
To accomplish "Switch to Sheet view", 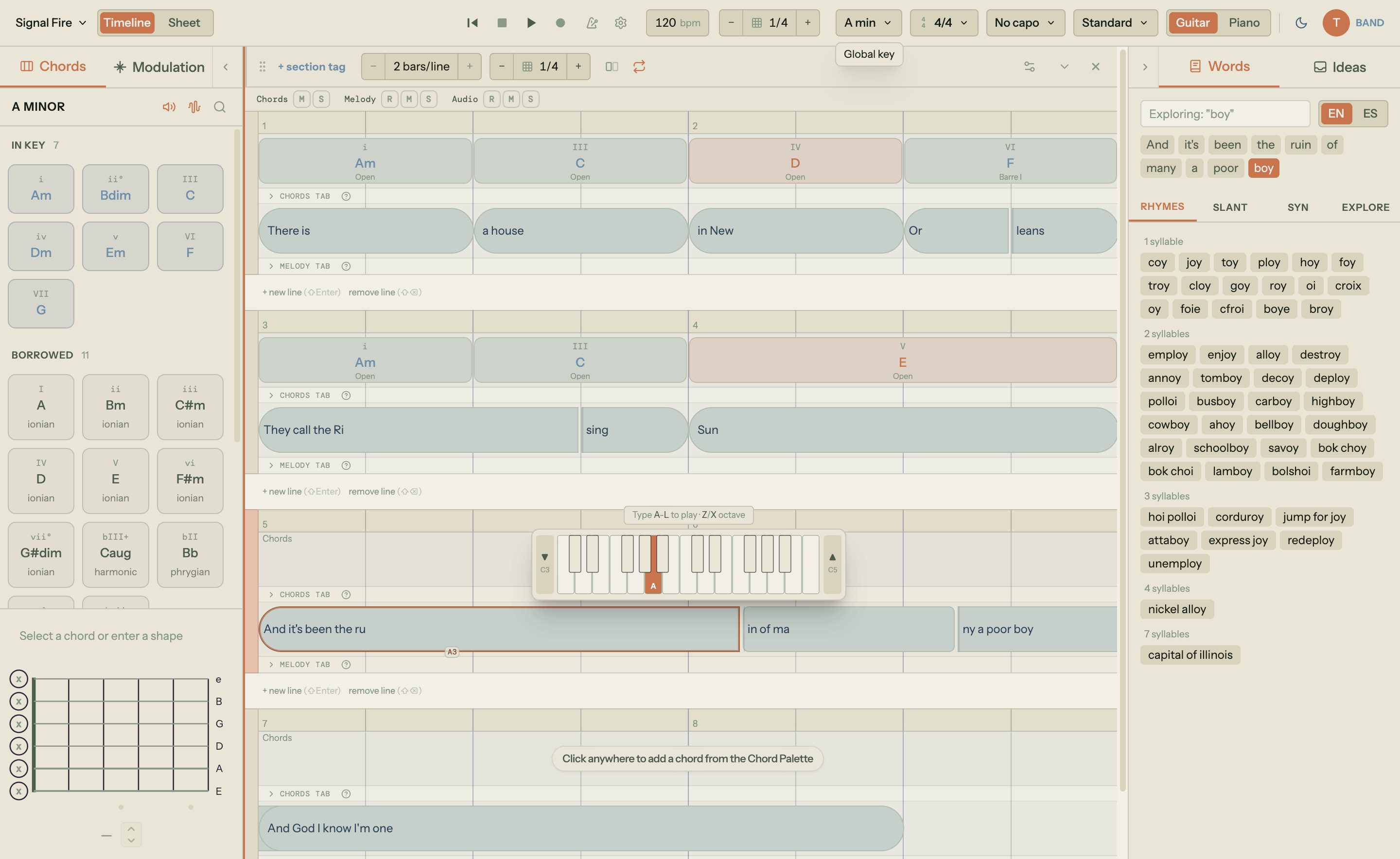I will pyautogui.click(x=184, y=23).
